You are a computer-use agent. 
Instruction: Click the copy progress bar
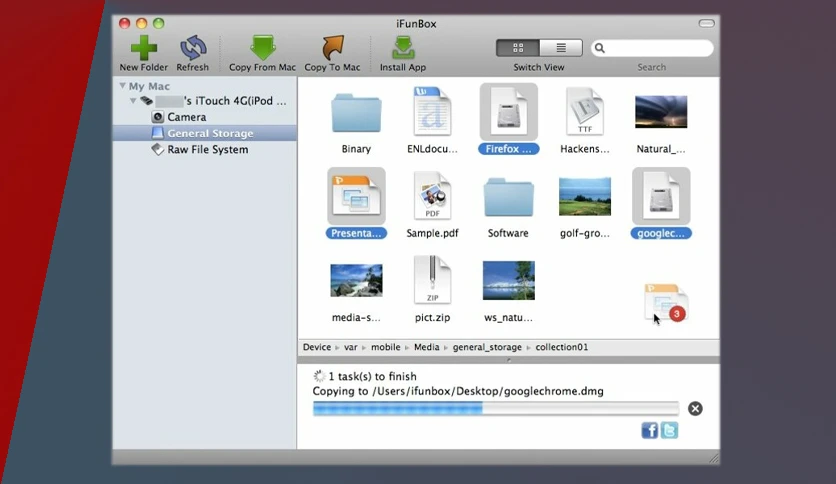coord(496,409)
